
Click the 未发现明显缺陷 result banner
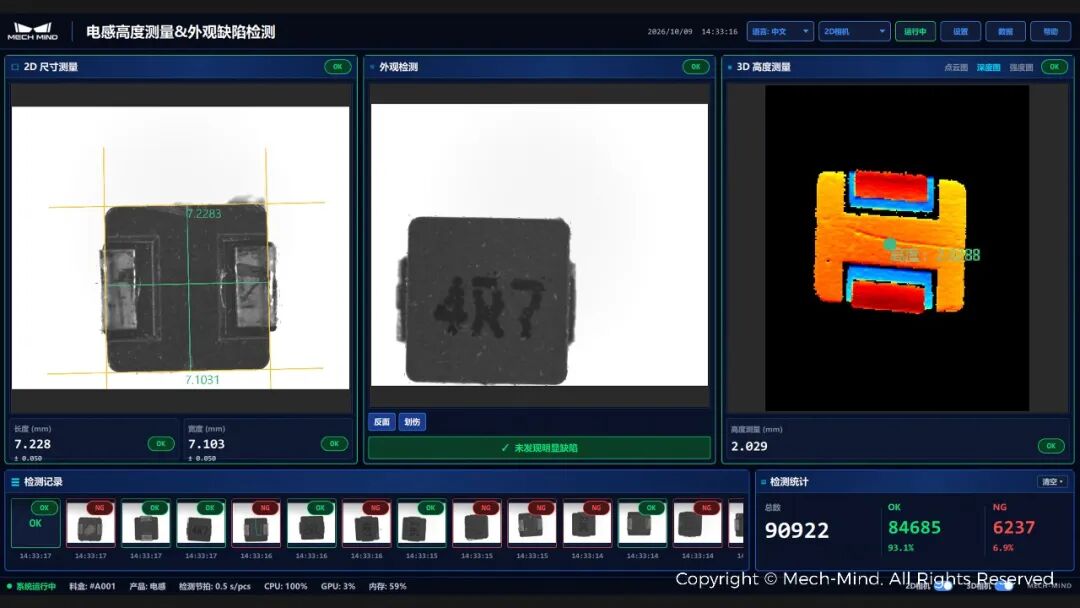(x=539, y=448)
